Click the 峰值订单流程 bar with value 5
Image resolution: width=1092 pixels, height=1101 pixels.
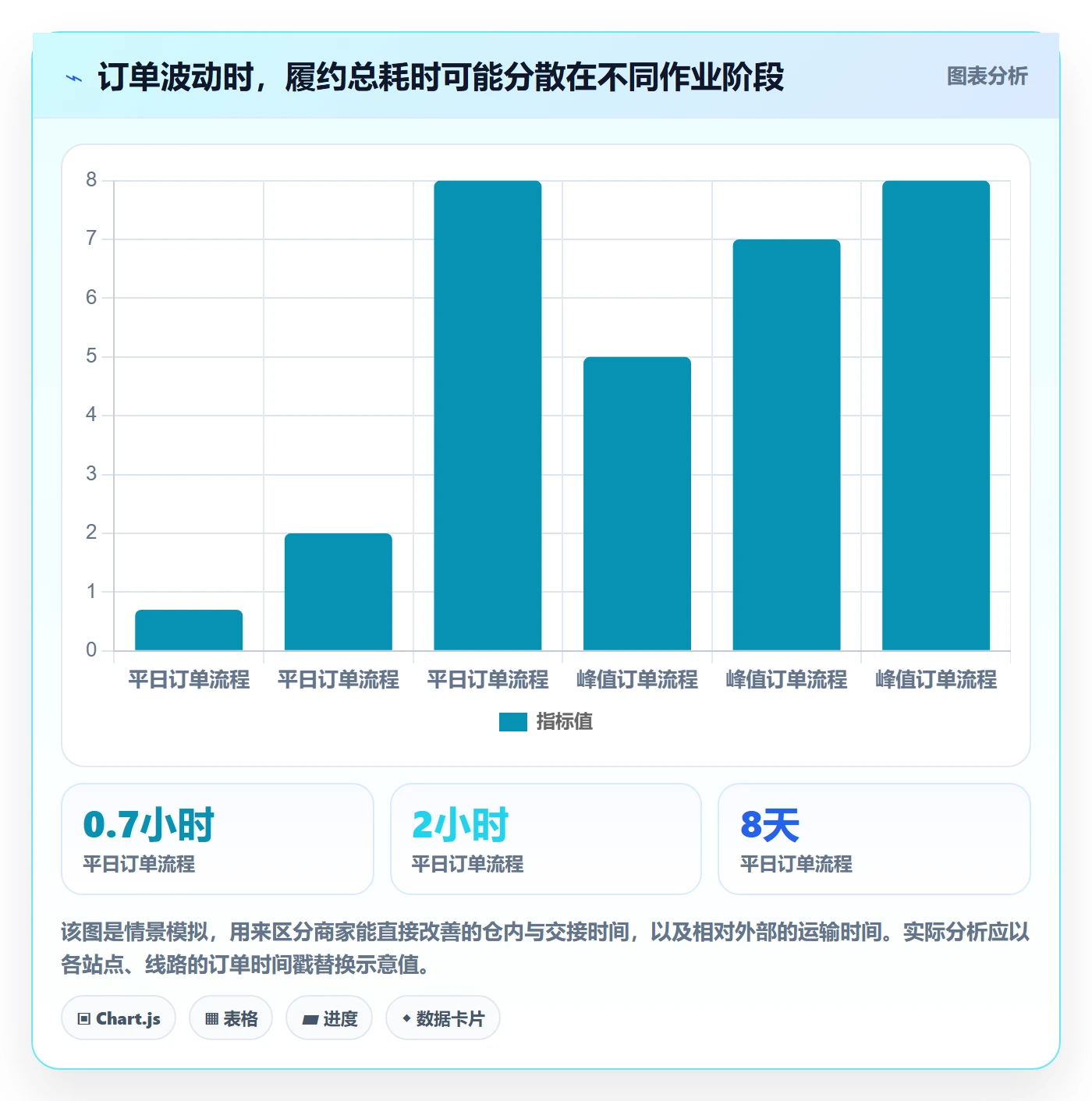637,504
